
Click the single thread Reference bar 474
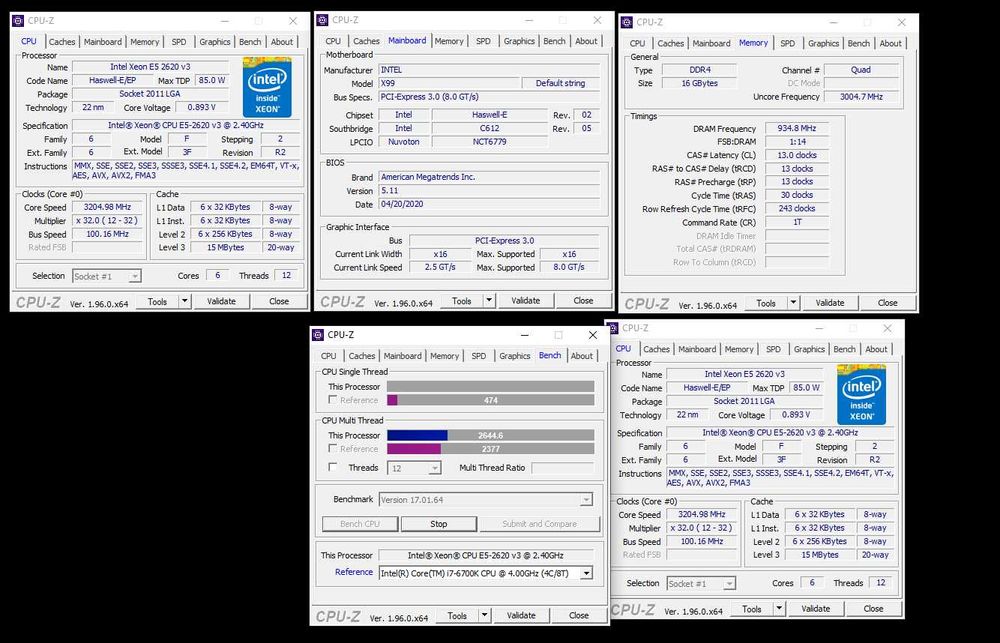pos(490,400)
